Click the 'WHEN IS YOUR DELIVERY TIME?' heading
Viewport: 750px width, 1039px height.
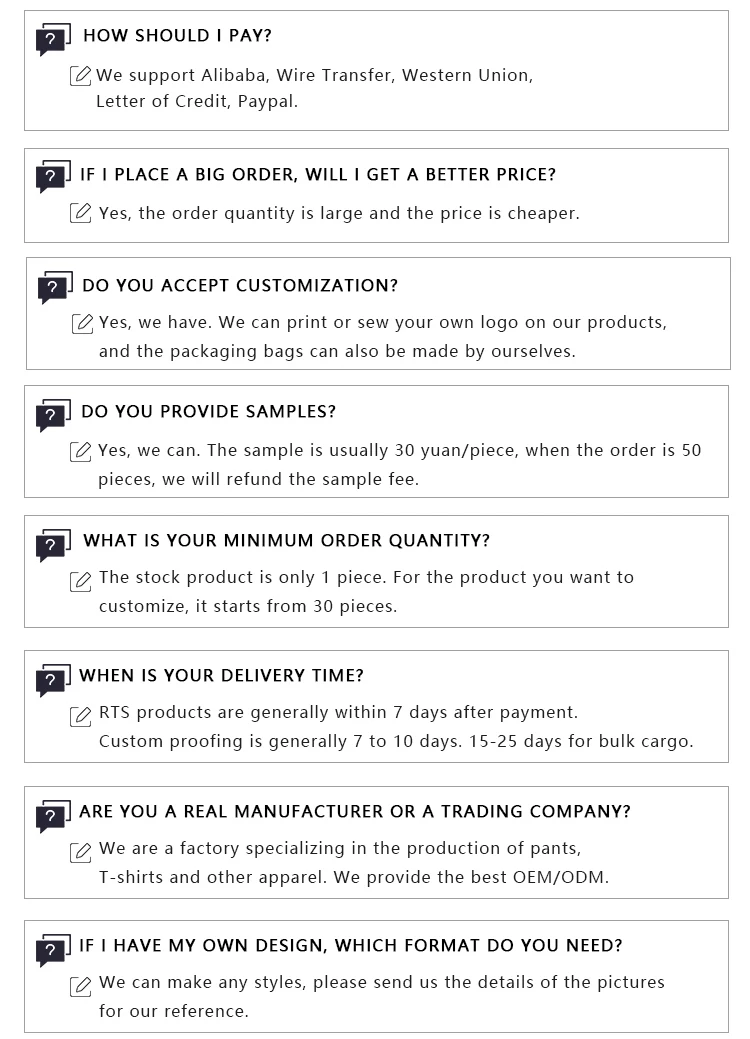[221, 676]
